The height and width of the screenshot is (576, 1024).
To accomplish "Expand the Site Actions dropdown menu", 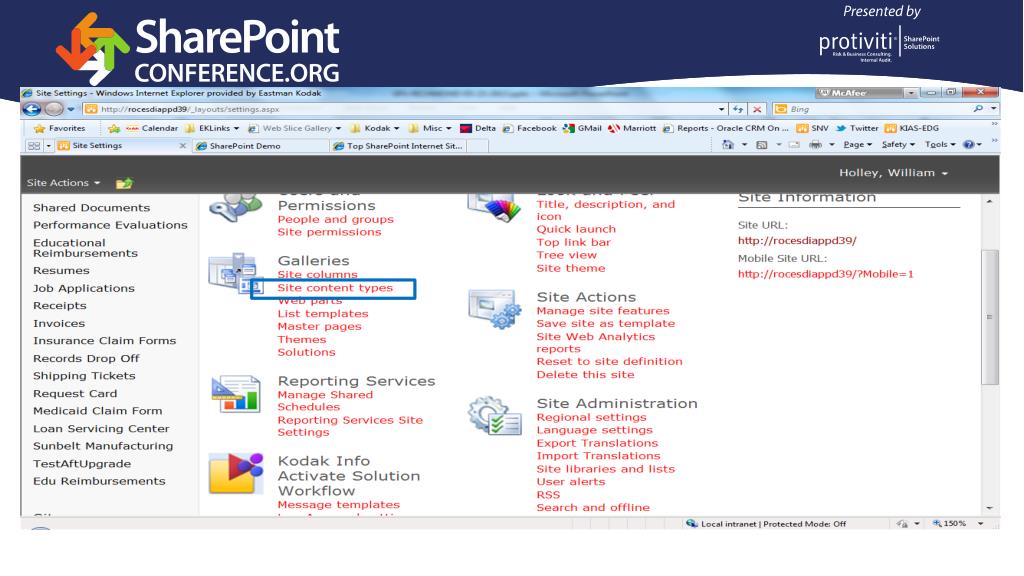I will [63, 183].
